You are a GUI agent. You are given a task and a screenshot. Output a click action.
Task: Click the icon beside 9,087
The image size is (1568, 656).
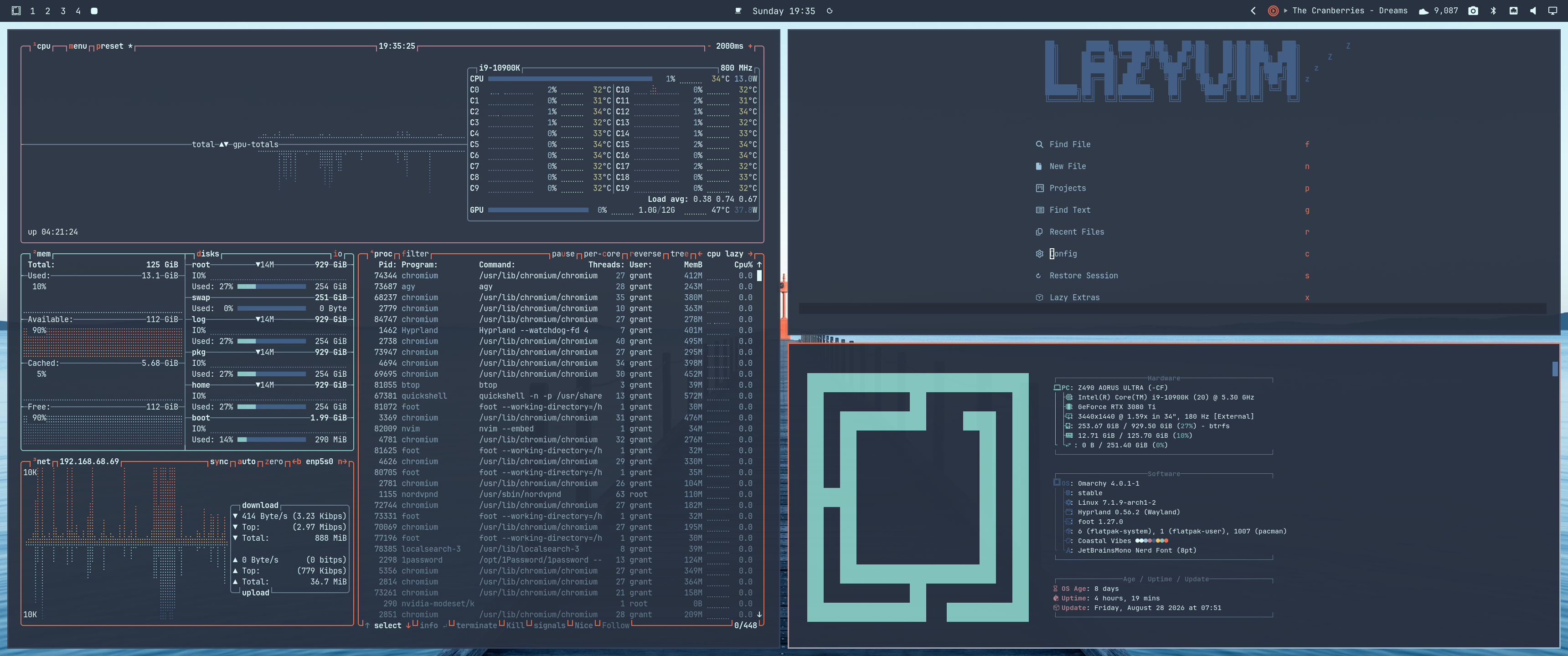[x=1424, y=11]
